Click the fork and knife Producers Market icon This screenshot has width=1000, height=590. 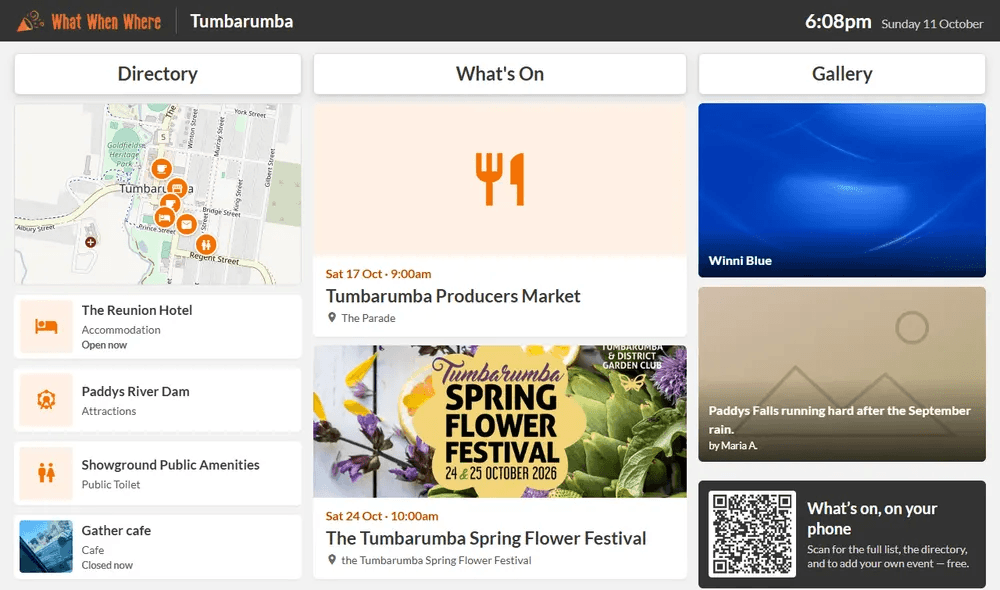pos(500,179)
